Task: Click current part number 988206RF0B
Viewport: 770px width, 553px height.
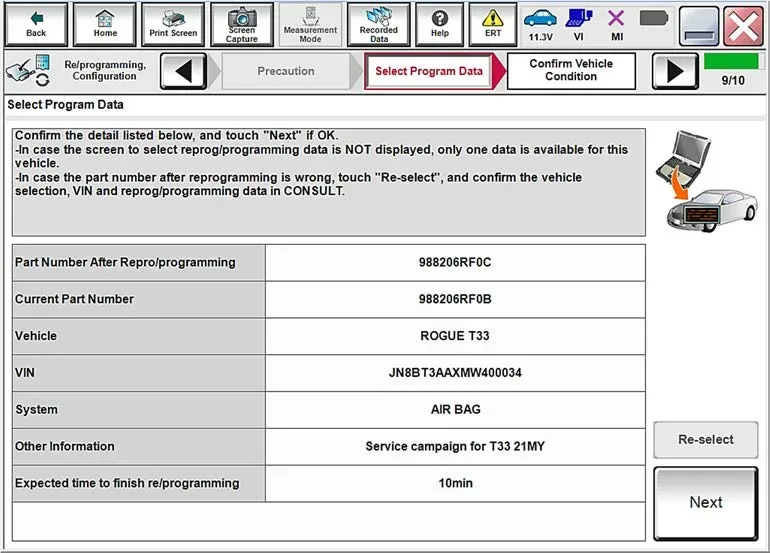Action: (455, 299)
